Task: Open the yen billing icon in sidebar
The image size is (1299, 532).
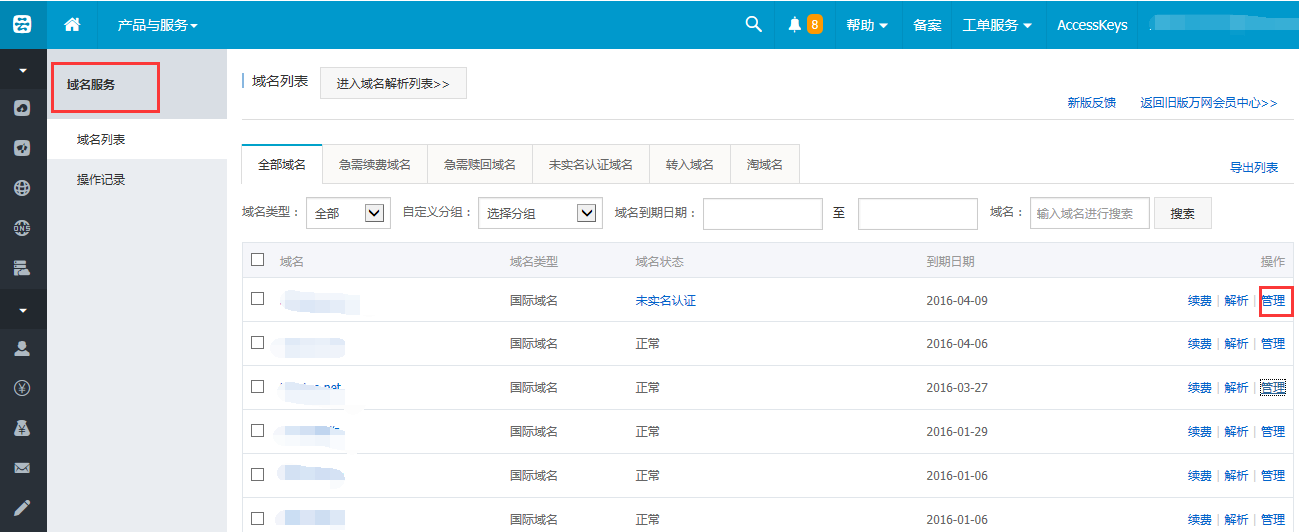Action: coord(22,388)
